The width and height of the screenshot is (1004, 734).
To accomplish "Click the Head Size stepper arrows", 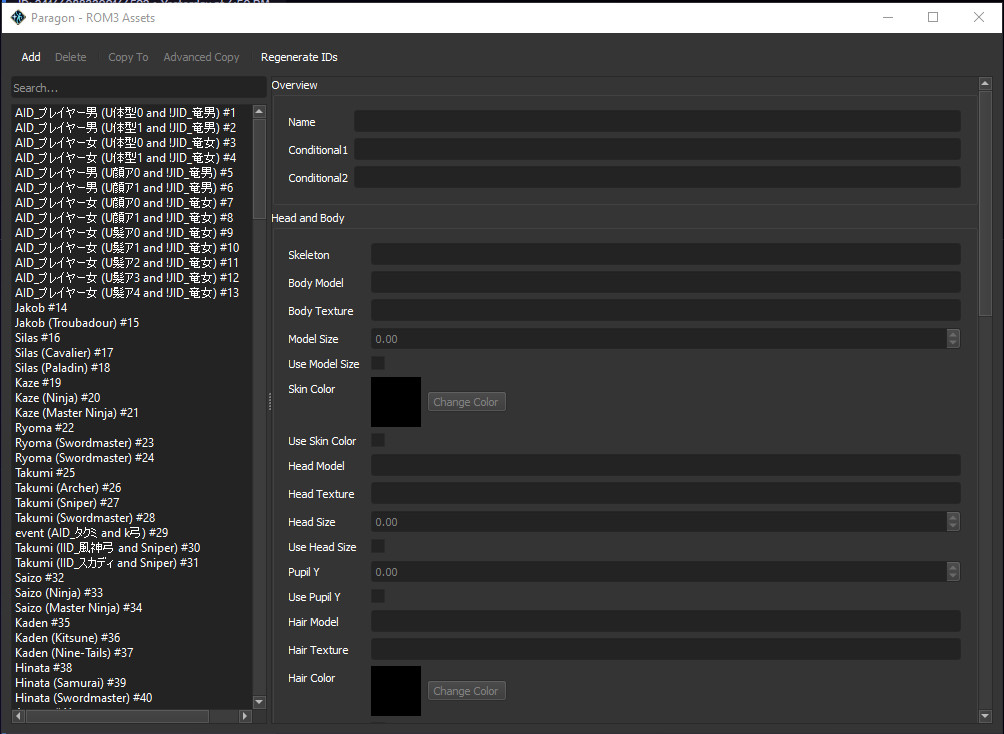I will tap(952, 522).
